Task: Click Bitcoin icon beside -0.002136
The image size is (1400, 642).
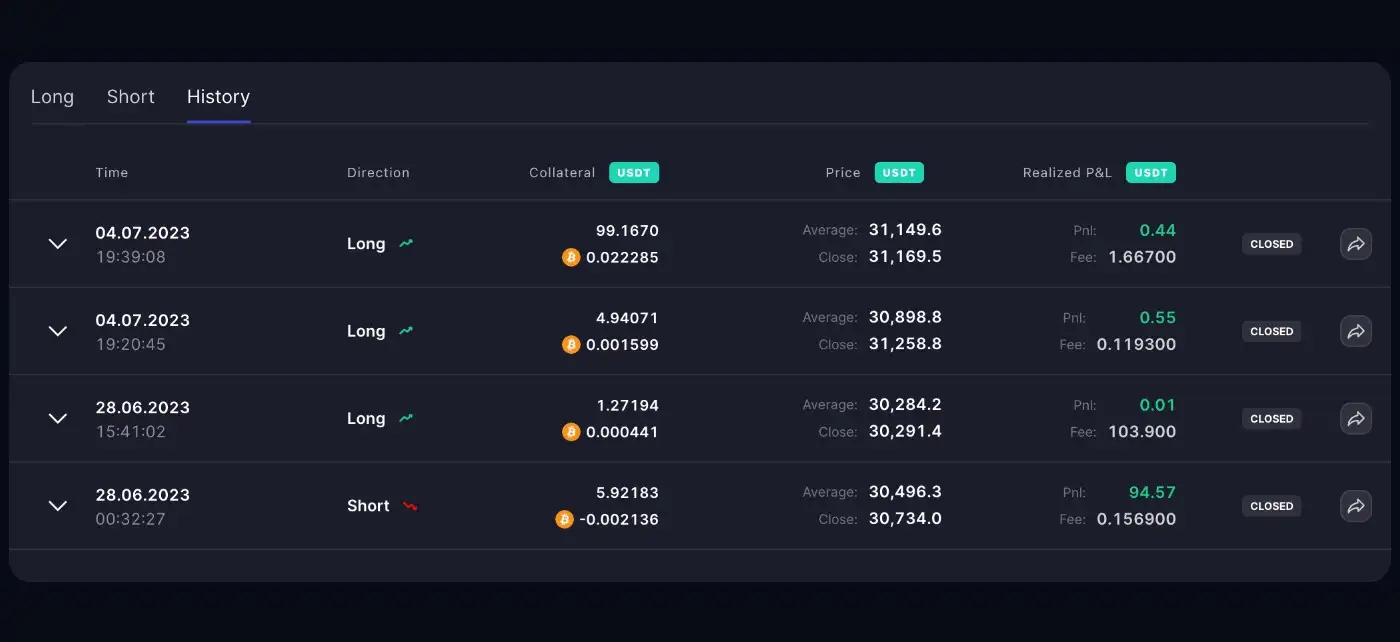Action: pyautogui.click(x=564, y=520)
